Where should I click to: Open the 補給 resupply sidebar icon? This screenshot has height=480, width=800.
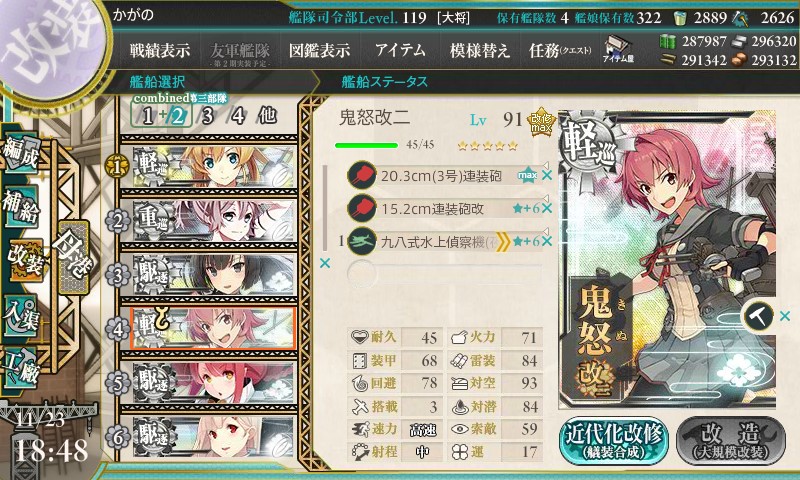click(21, 207)
